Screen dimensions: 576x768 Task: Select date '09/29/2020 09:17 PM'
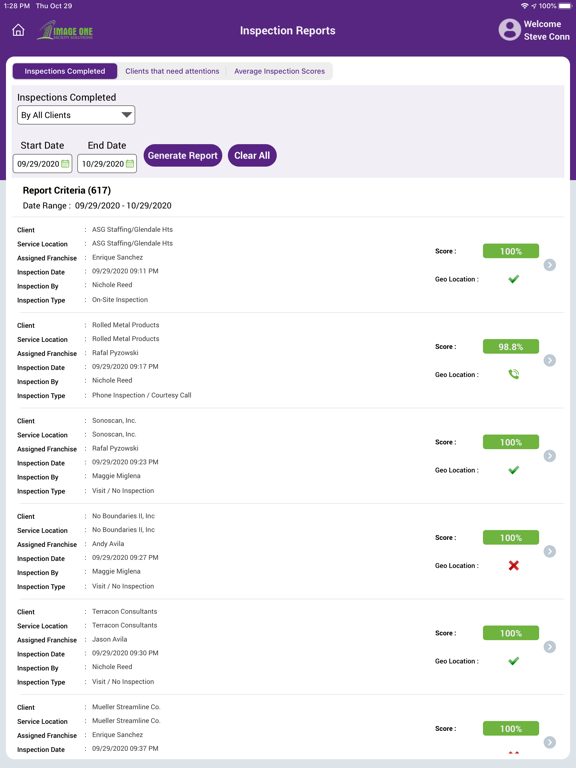click(125, 366)
